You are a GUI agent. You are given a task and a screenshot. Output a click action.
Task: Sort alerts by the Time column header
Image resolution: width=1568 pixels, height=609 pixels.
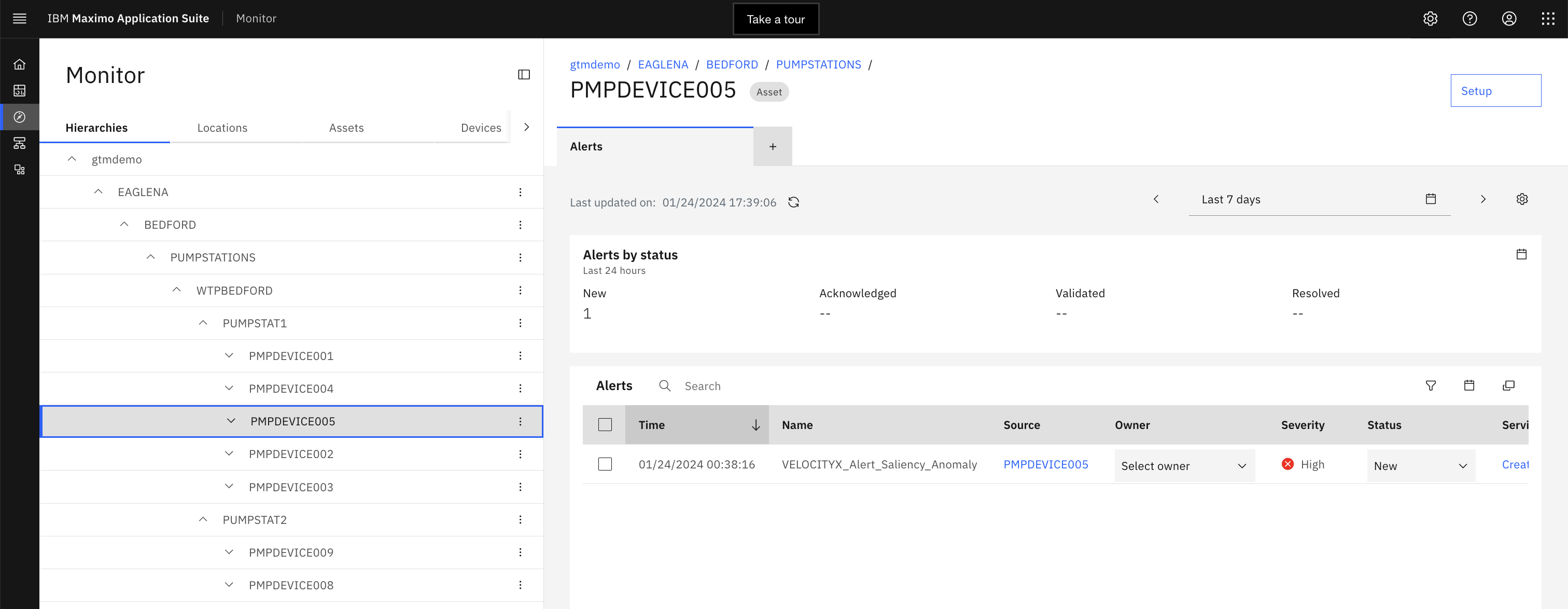[697, 425]
